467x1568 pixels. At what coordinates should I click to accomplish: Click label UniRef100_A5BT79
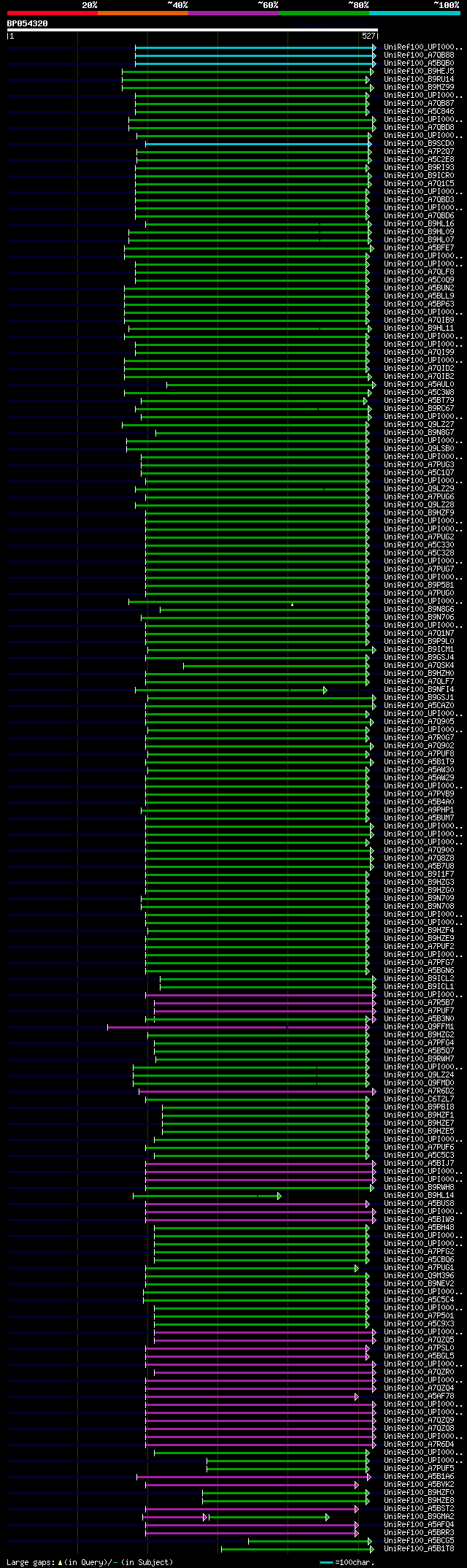coord(419,400)
